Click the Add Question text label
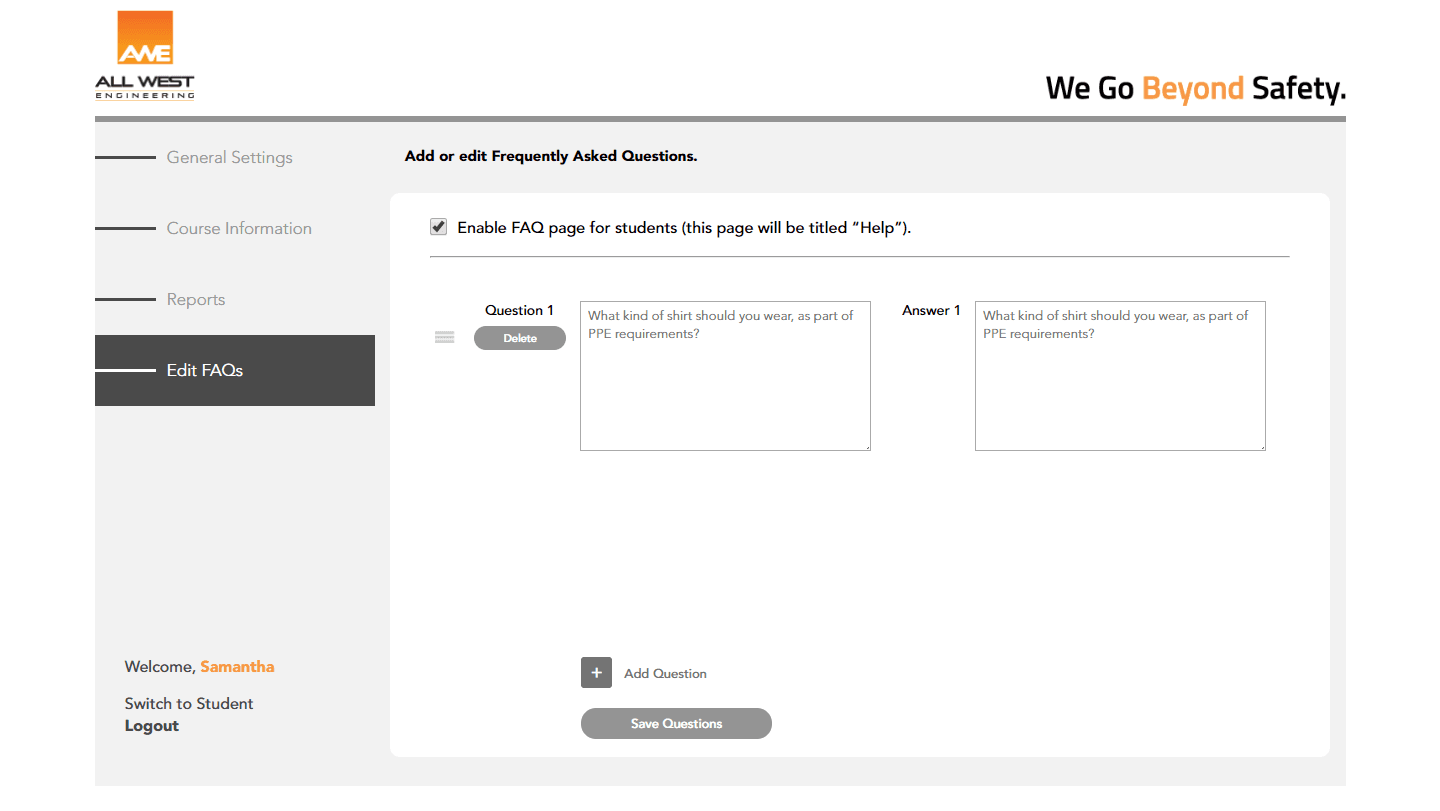 [x=665, y=674]
